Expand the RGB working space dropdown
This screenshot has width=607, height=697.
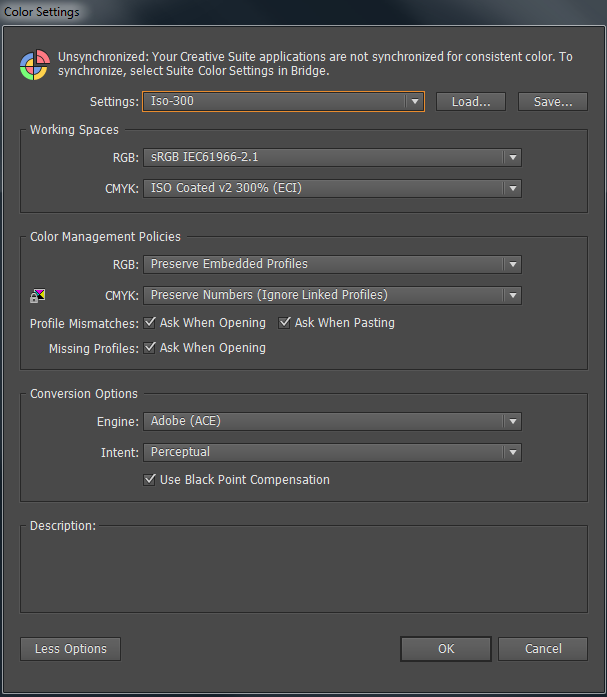pyautogui.click(x=333, y=157)
